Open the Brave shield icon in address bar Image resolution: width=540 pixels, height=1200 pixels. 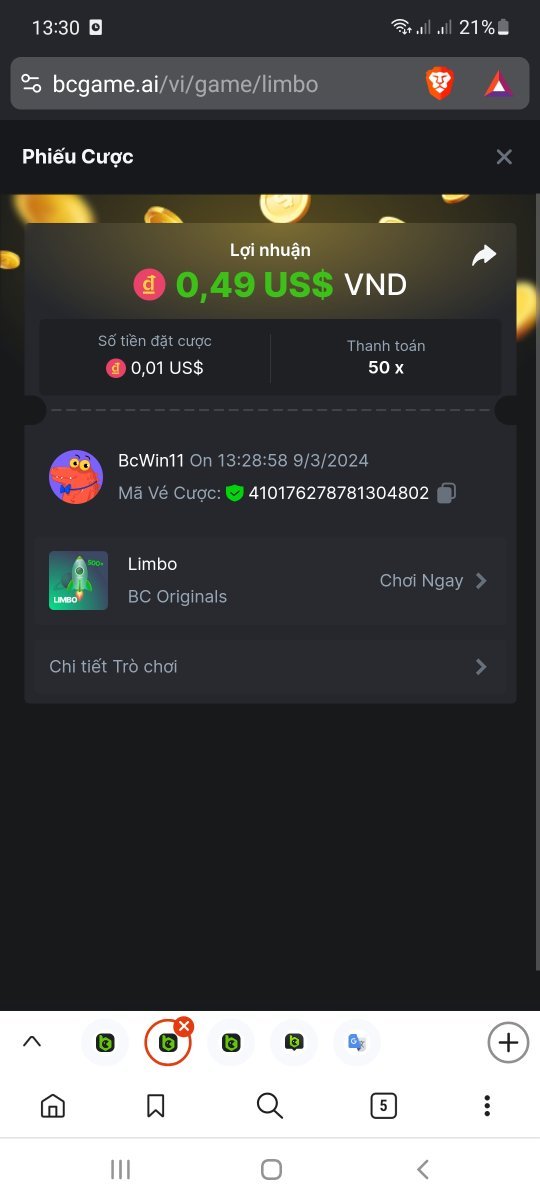click(440, 84)
